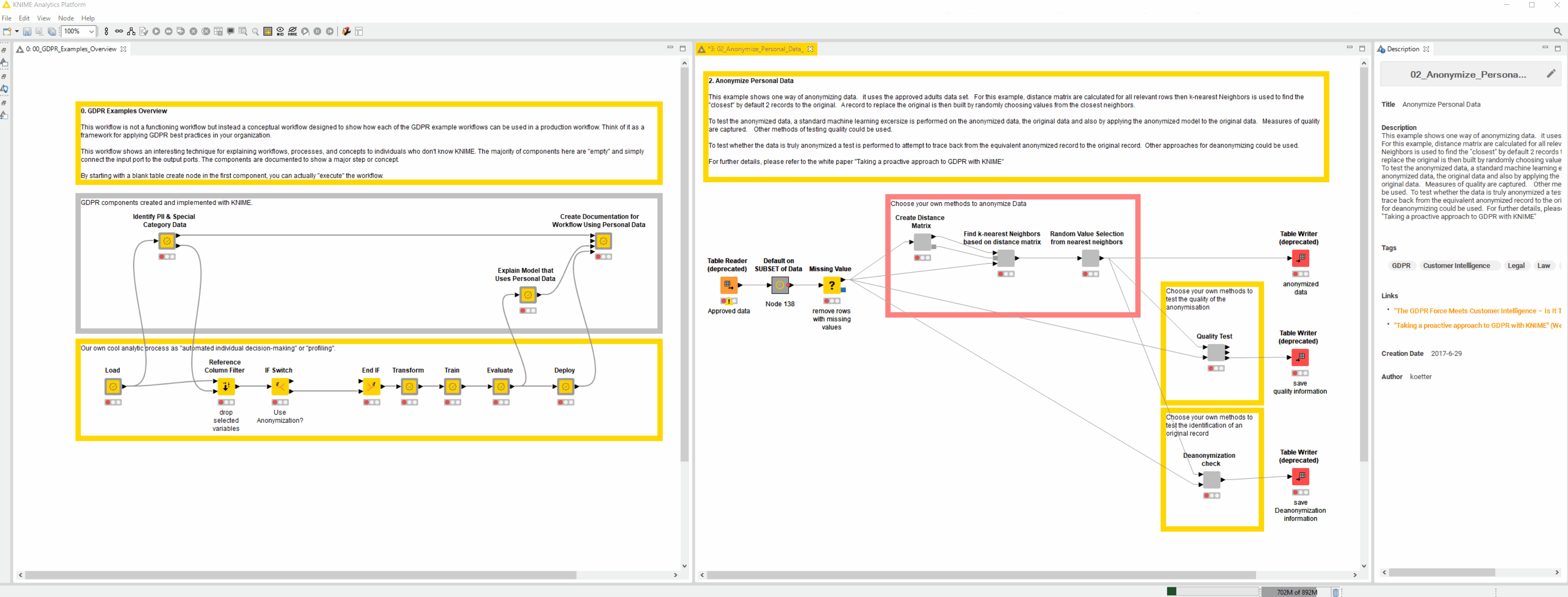Open workflow editor settings wrench icon
This screenshot has height=597, width=1568.
(347, 31)
